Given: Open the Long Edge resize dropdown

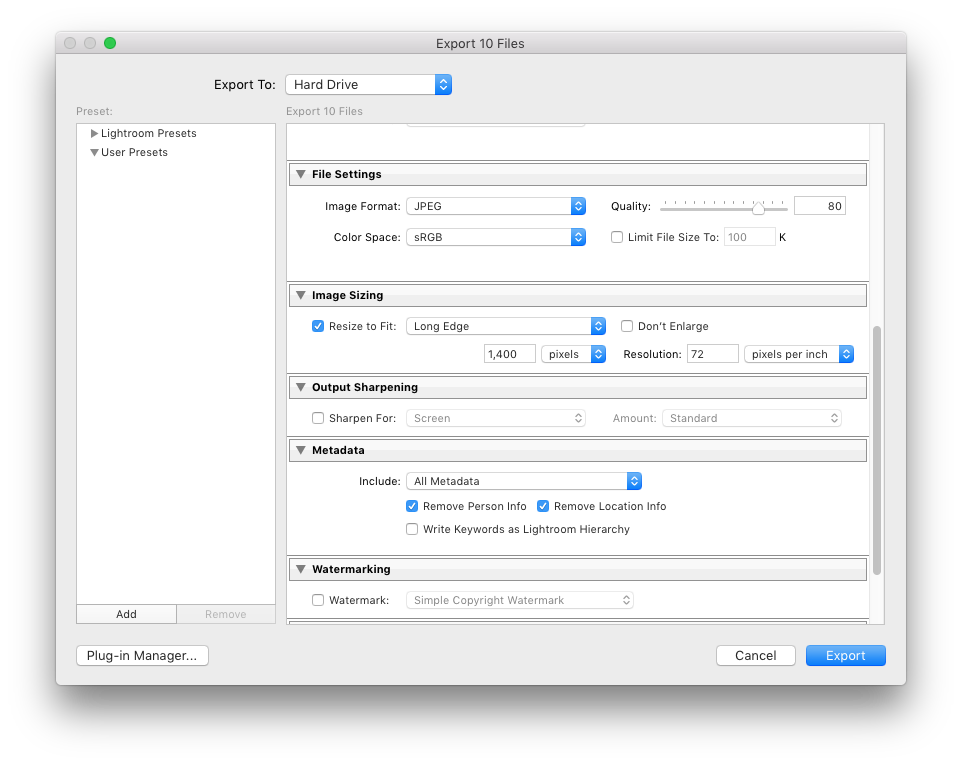Looking at the screenshot, I should point(506,326).
